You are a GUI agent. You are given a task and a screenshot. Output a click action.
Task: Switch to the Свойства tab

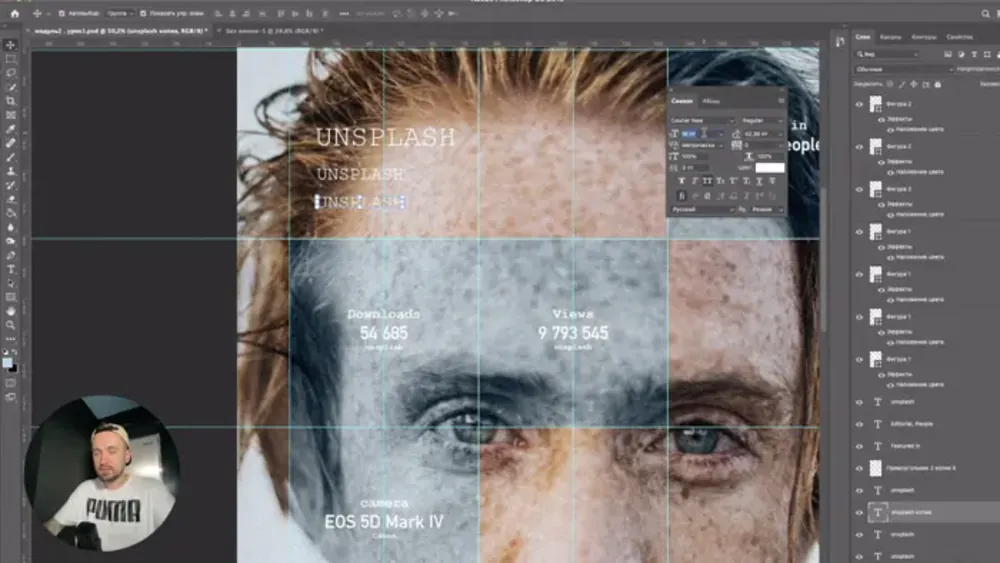point(959,37)
